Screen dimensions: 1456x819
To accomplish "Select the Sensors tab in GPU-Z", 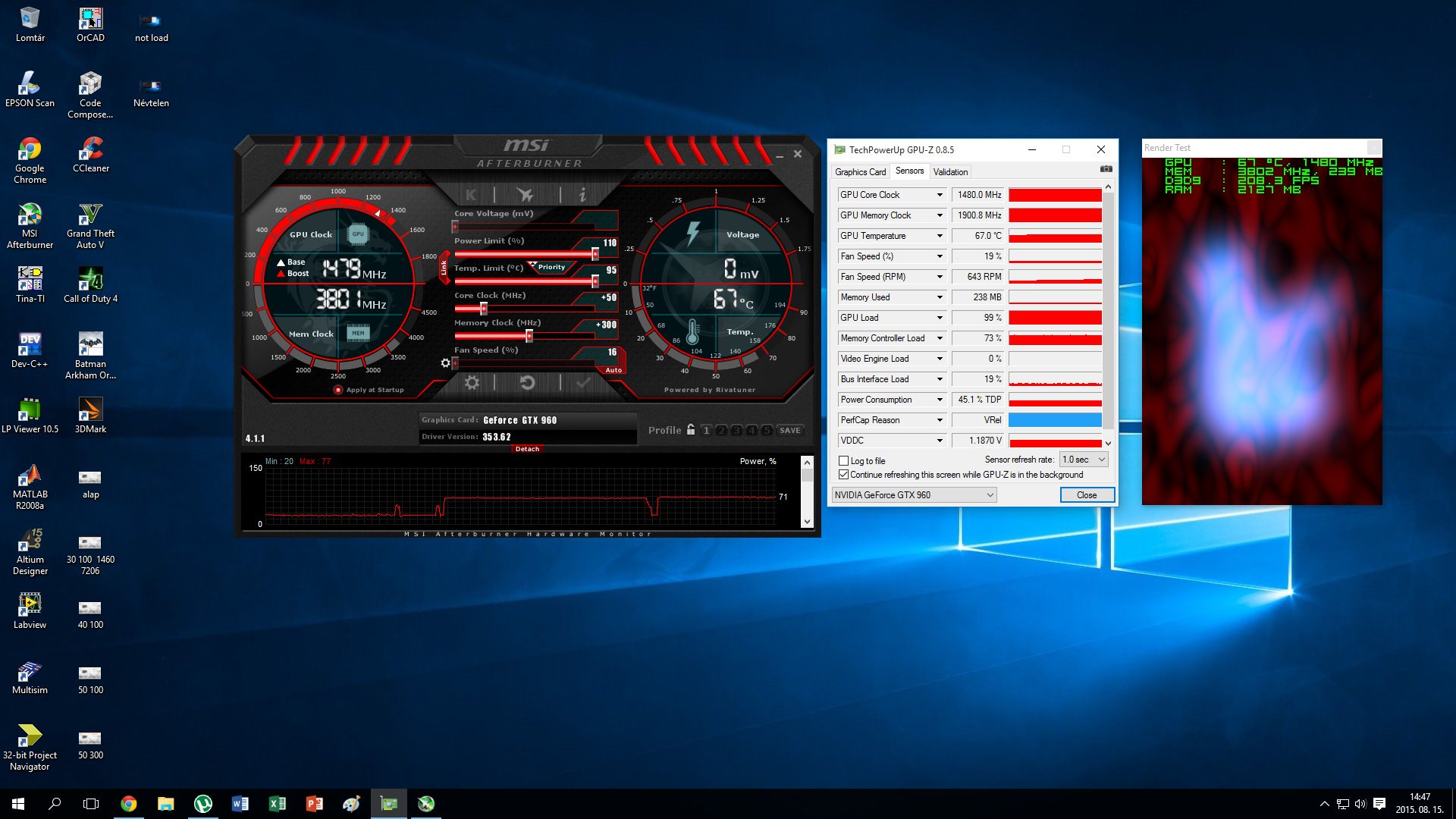I will click(x=909, y=171).
